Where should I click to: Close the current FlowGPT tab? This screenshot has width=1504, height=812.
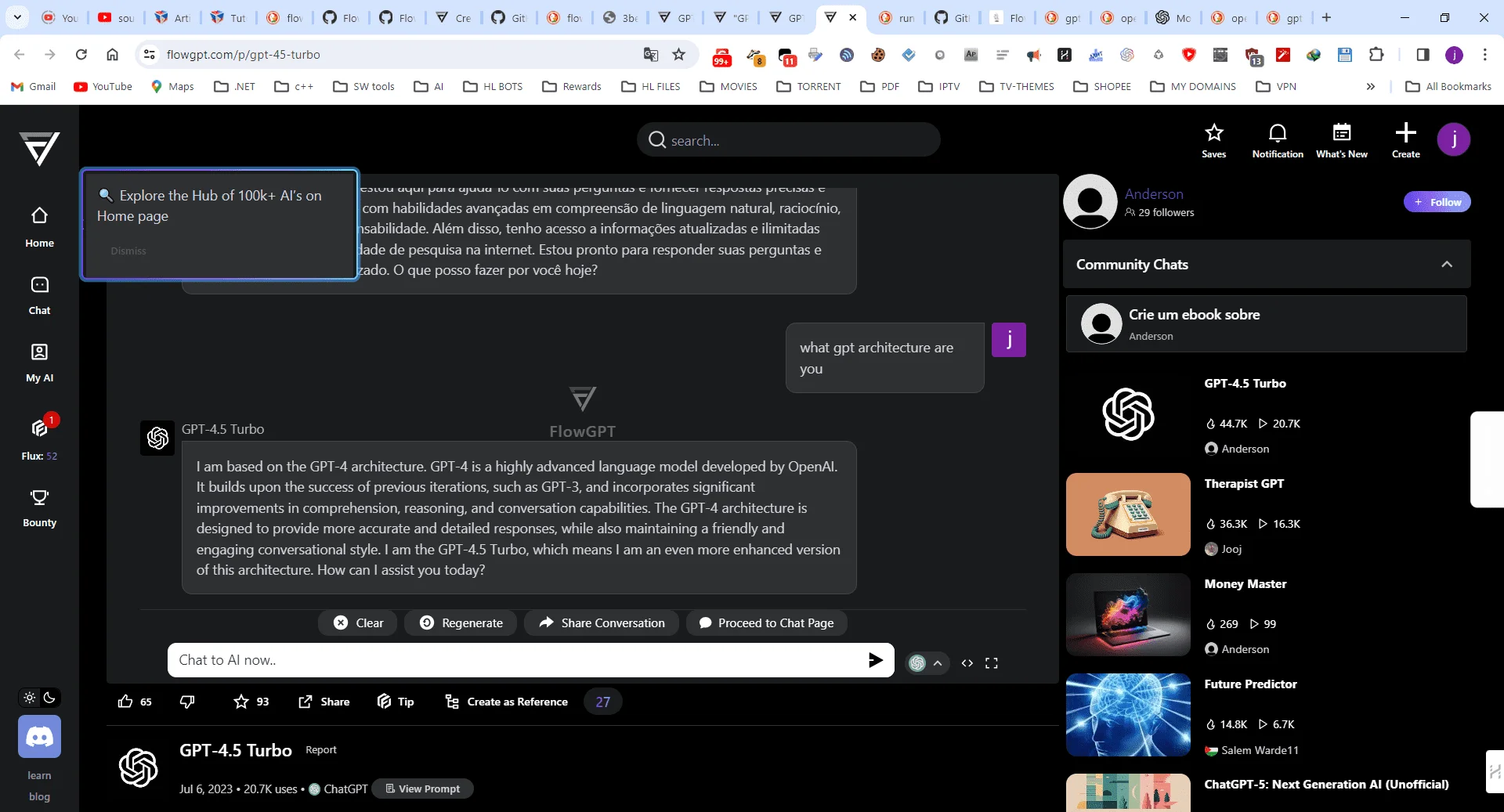point(852,17)
